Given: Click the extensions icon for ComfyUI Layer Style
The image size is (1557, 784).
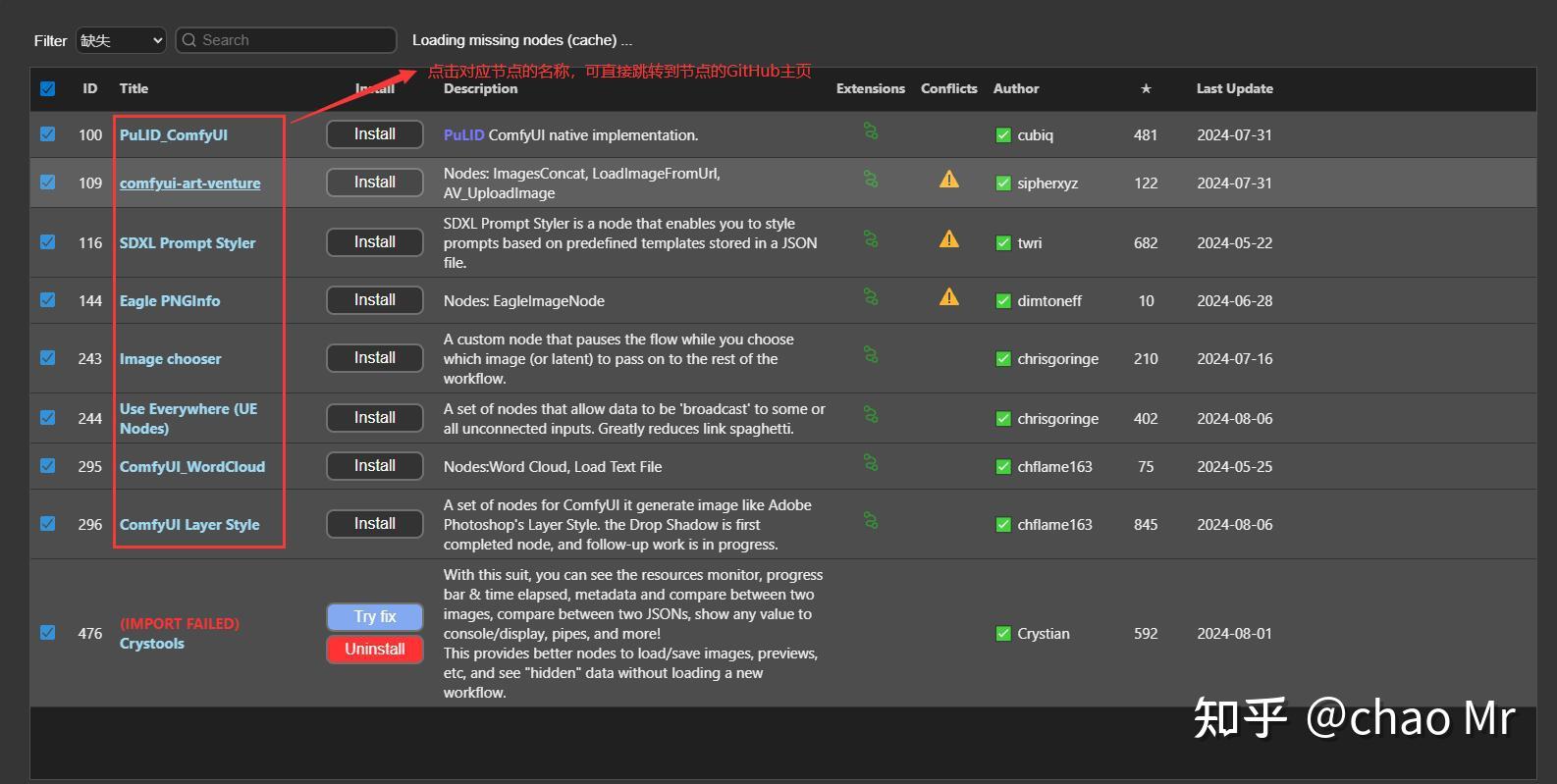Looking at the screenshot, I should 871,521.
